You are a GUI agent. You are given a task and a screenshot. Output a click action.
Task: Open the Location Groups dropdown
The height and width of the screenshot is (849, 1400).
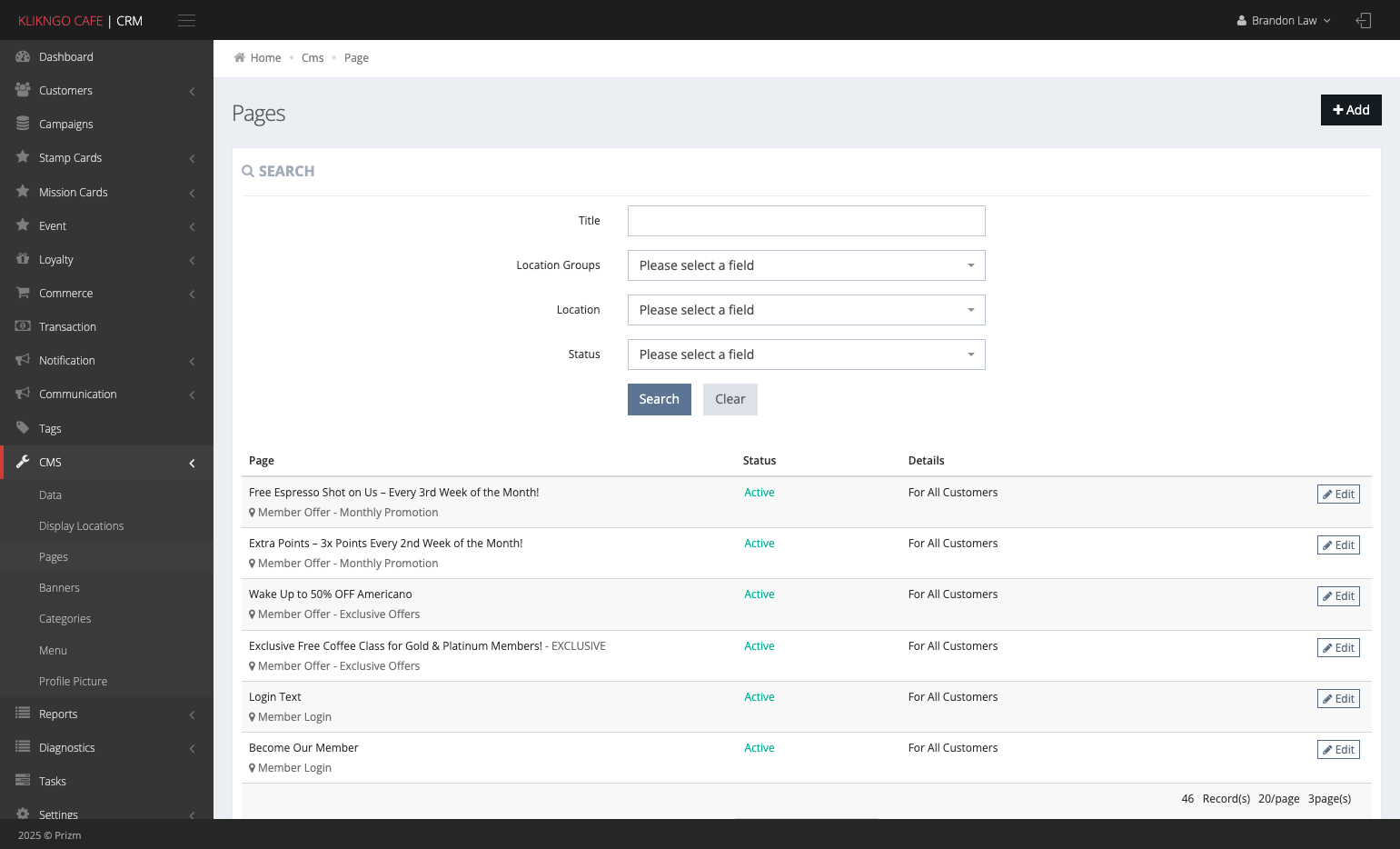[806, 265]
